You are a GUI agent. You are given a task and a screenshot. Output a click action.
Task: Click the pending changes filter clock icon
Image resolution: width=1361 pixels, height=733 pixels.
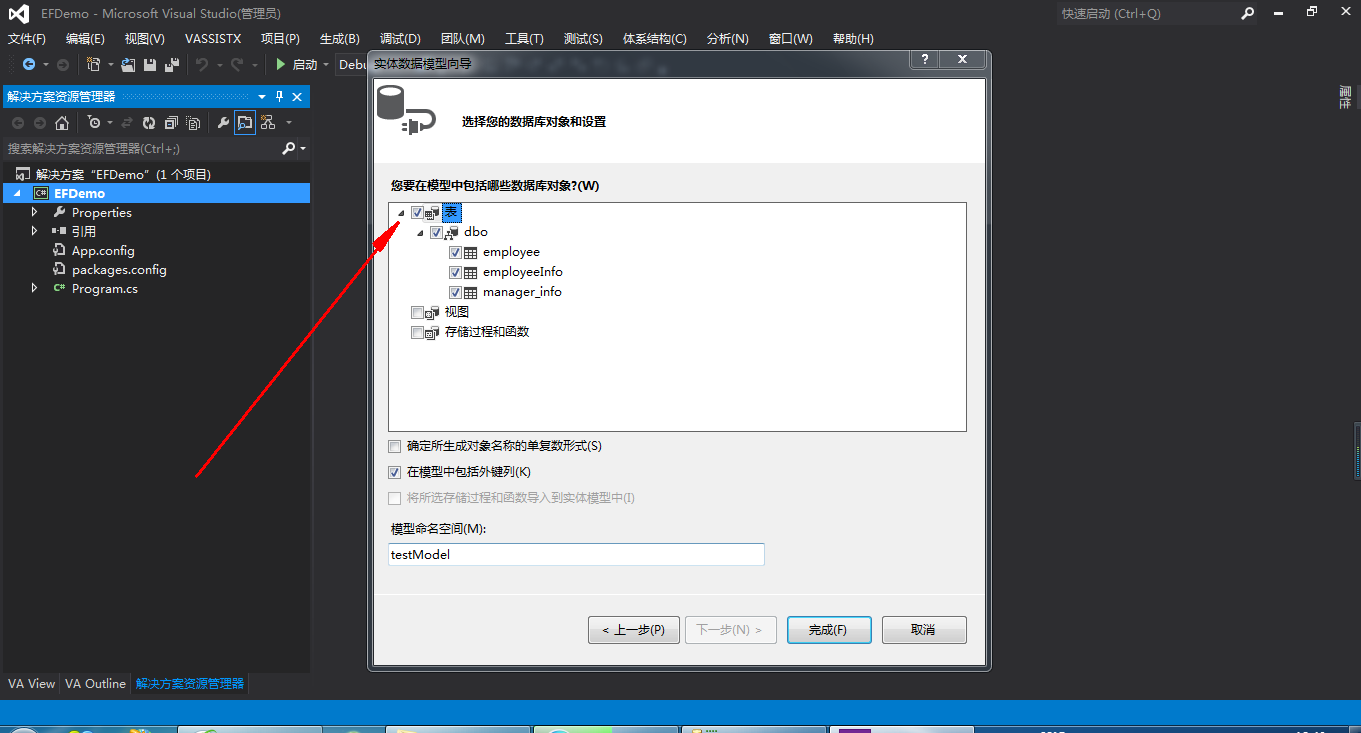pos(93,123)
